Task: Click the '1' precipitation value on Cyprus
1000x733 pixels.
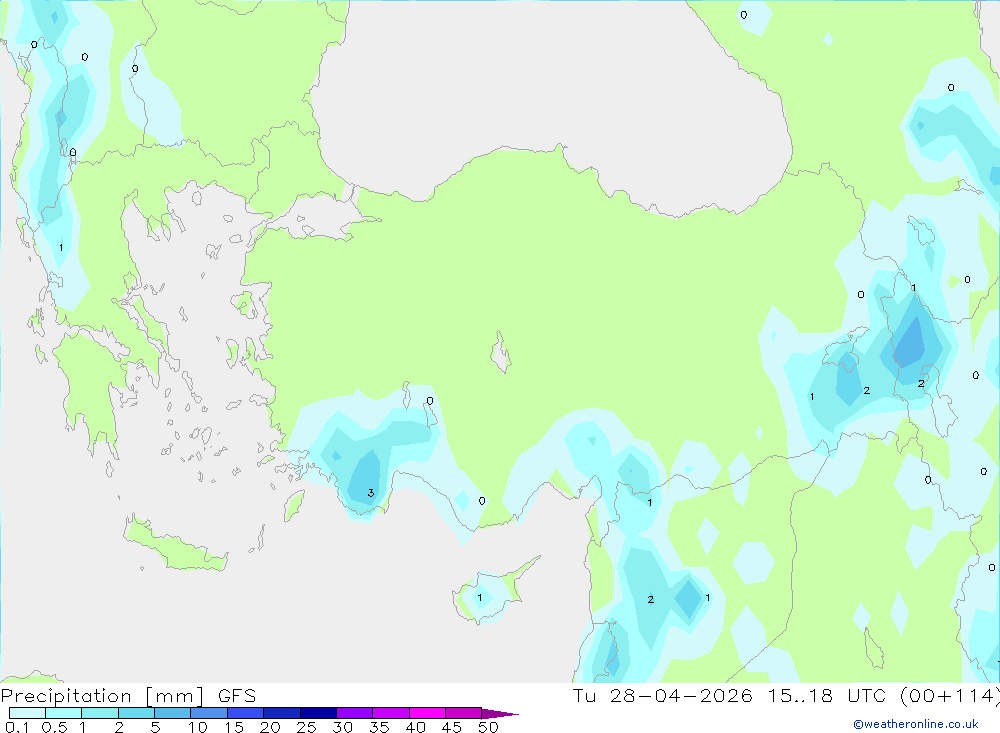Action: pos(480,598)
